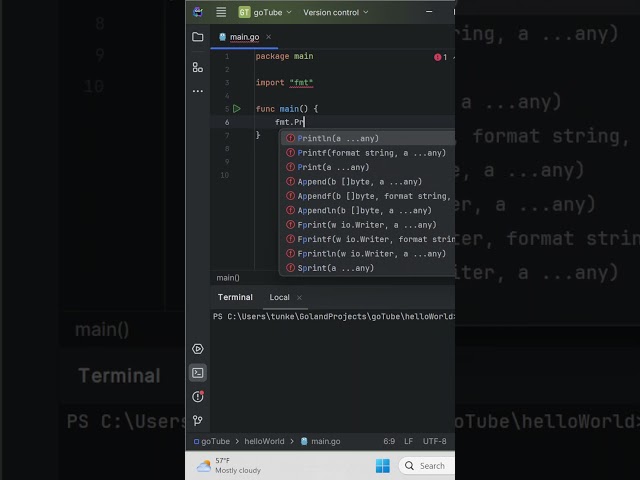The width and height of the screenshot is (640, 480).
Task: Choose Fprintln(w io.Writer, a ...any) suggestion
Action: (x=368, y=254)
